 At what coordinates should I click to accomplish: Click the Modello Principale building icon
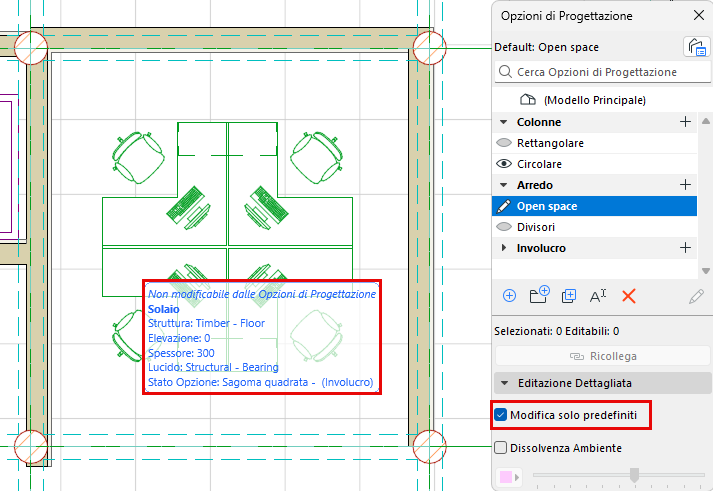click(x=527, y=100)
